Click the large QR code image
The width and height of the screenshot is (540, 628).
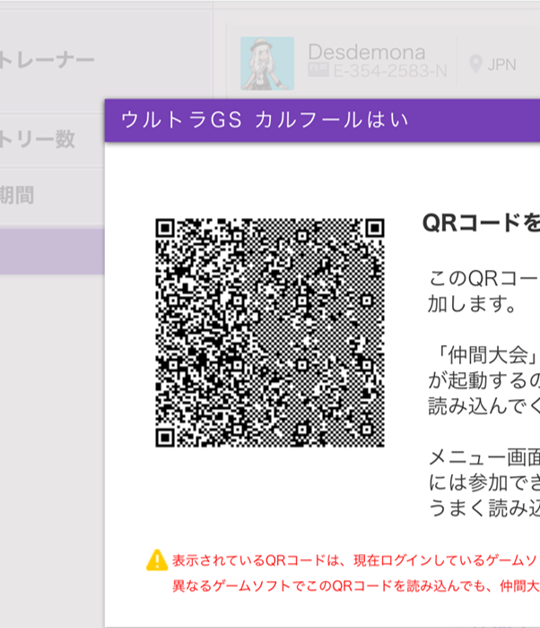pyautogui.click(x=270, y=332)
